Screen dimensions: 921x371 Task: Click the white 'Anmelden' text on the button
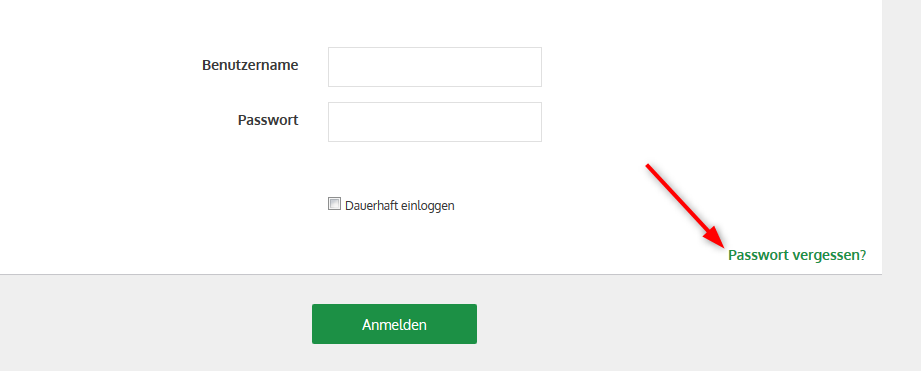(394, 325)
